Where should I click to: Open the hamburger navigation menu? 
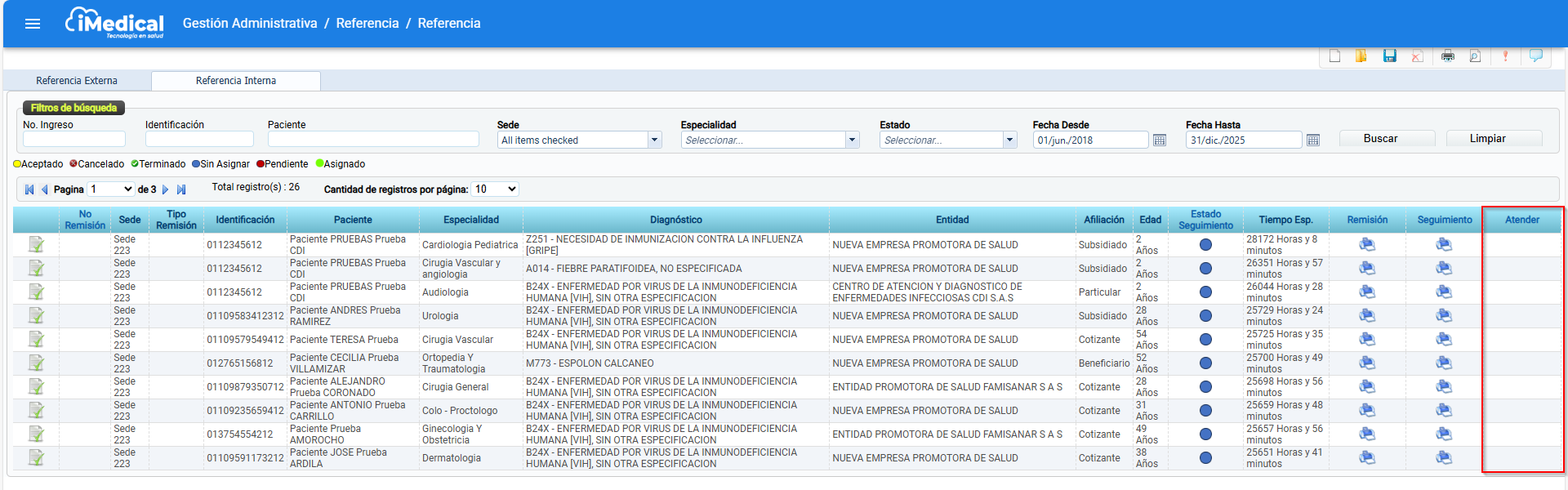pos(33,24)
